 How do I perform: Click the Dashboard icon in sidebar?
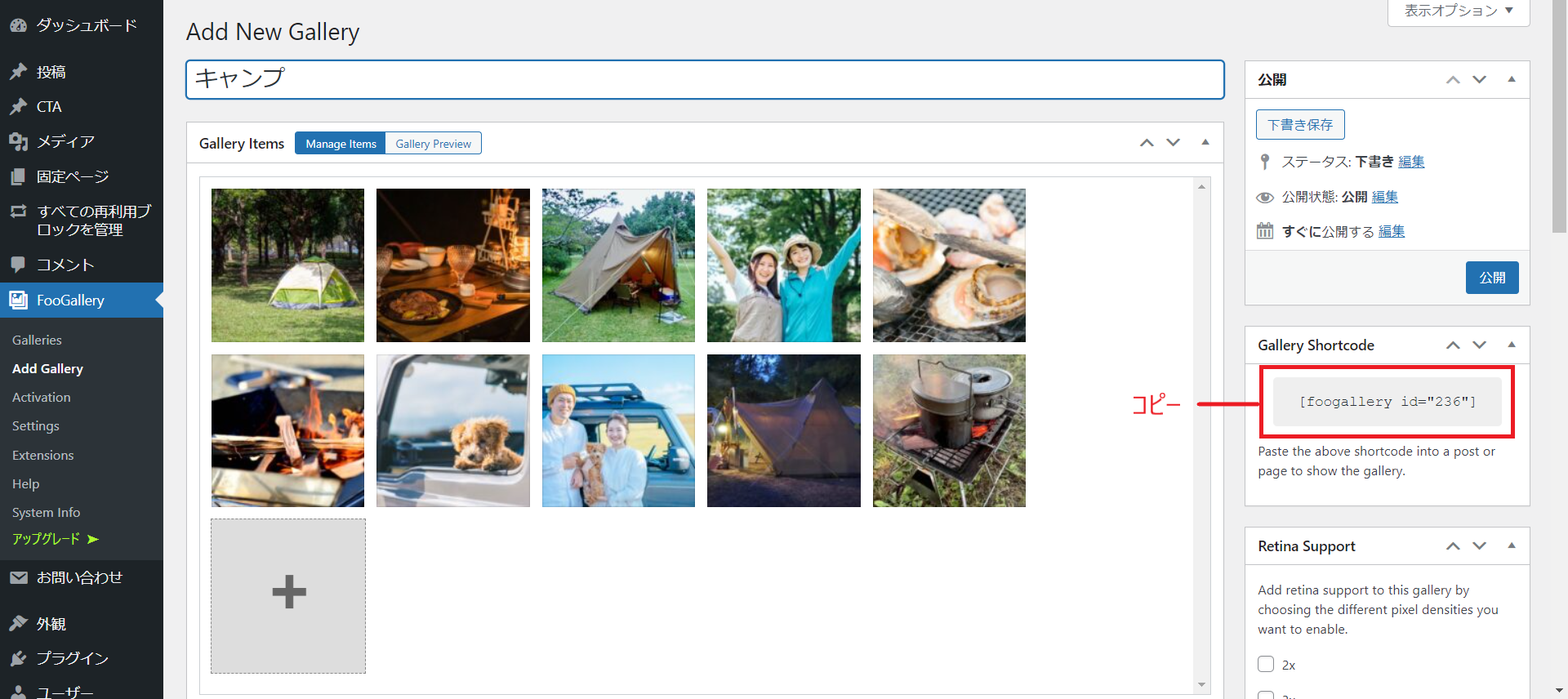click(x=18, y=25)
